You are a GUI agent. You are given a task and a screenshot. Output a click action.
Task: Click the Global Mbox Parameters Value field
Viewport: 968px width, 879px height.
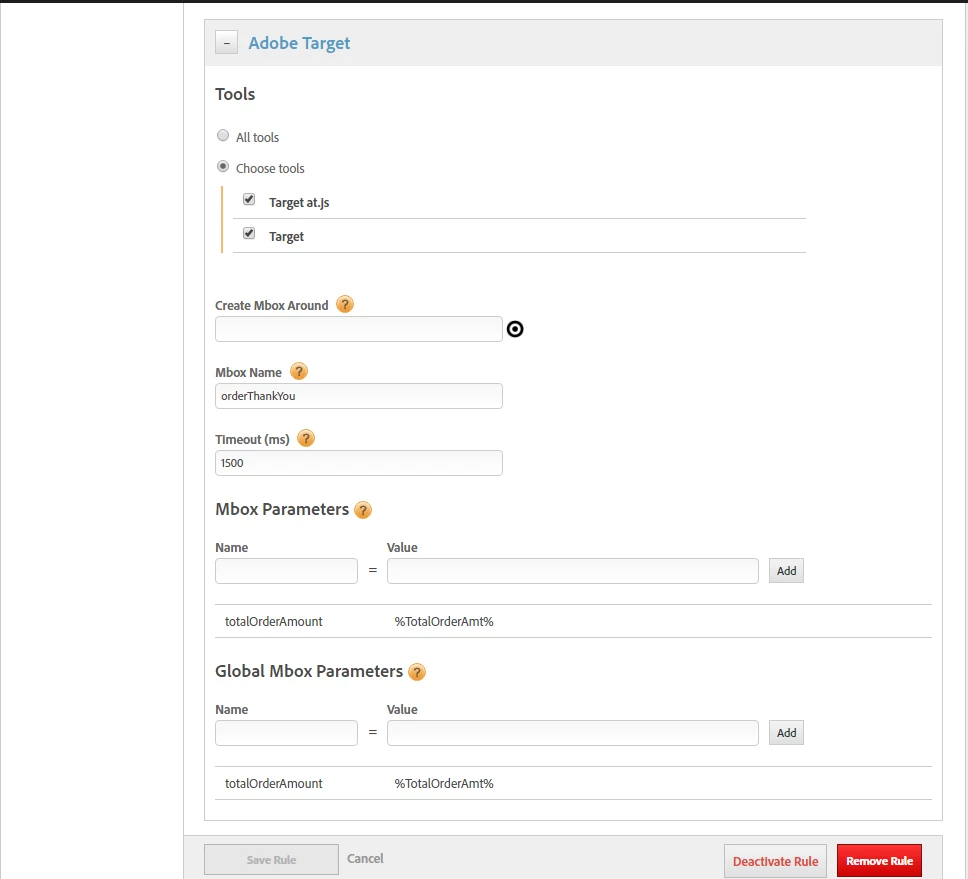point(573,733)
